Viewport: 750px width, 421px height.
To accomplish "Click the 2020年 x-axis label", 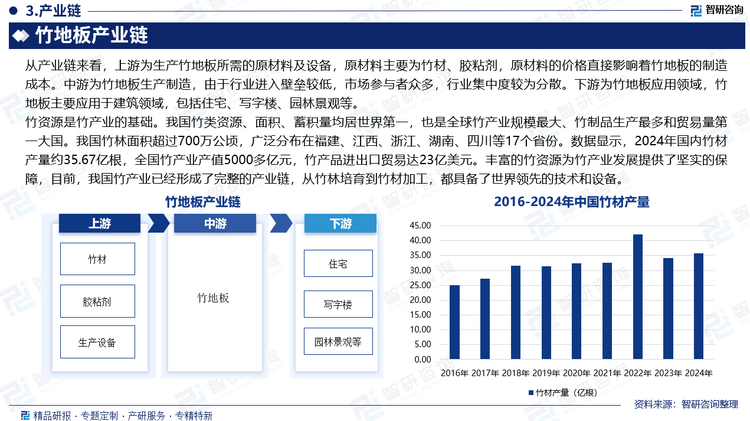I will pos(577,373).
